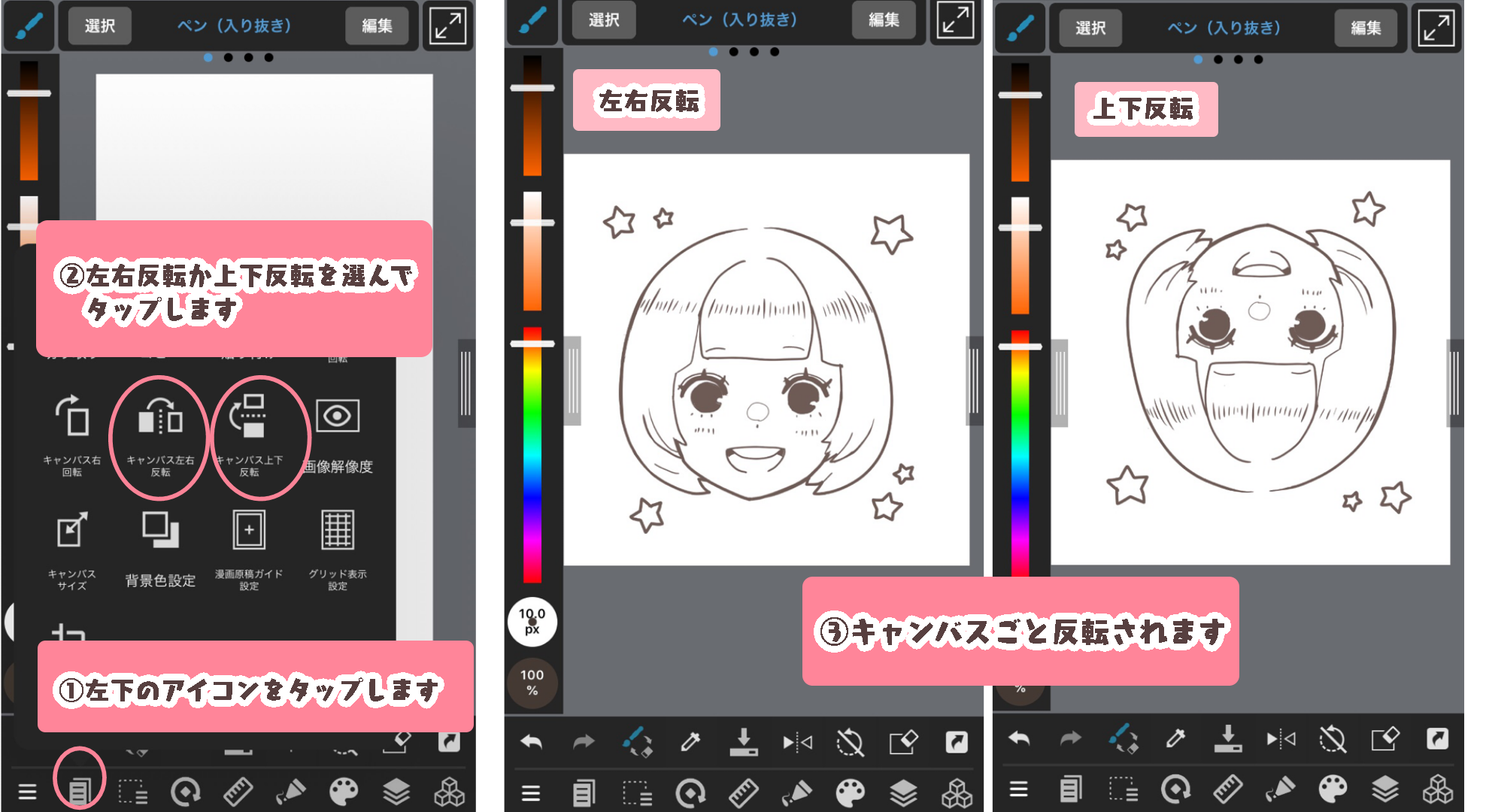The height and width of the screenshot is (812, 1489).
Task: Click brightness slider handle in middle screen
Action: 532,88
